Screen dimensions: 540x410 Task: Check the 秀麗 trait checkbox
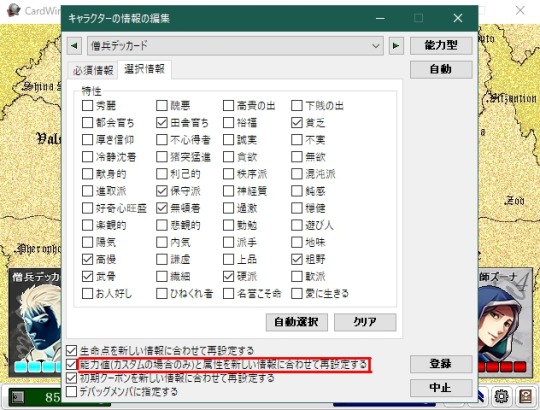[87, 105]
